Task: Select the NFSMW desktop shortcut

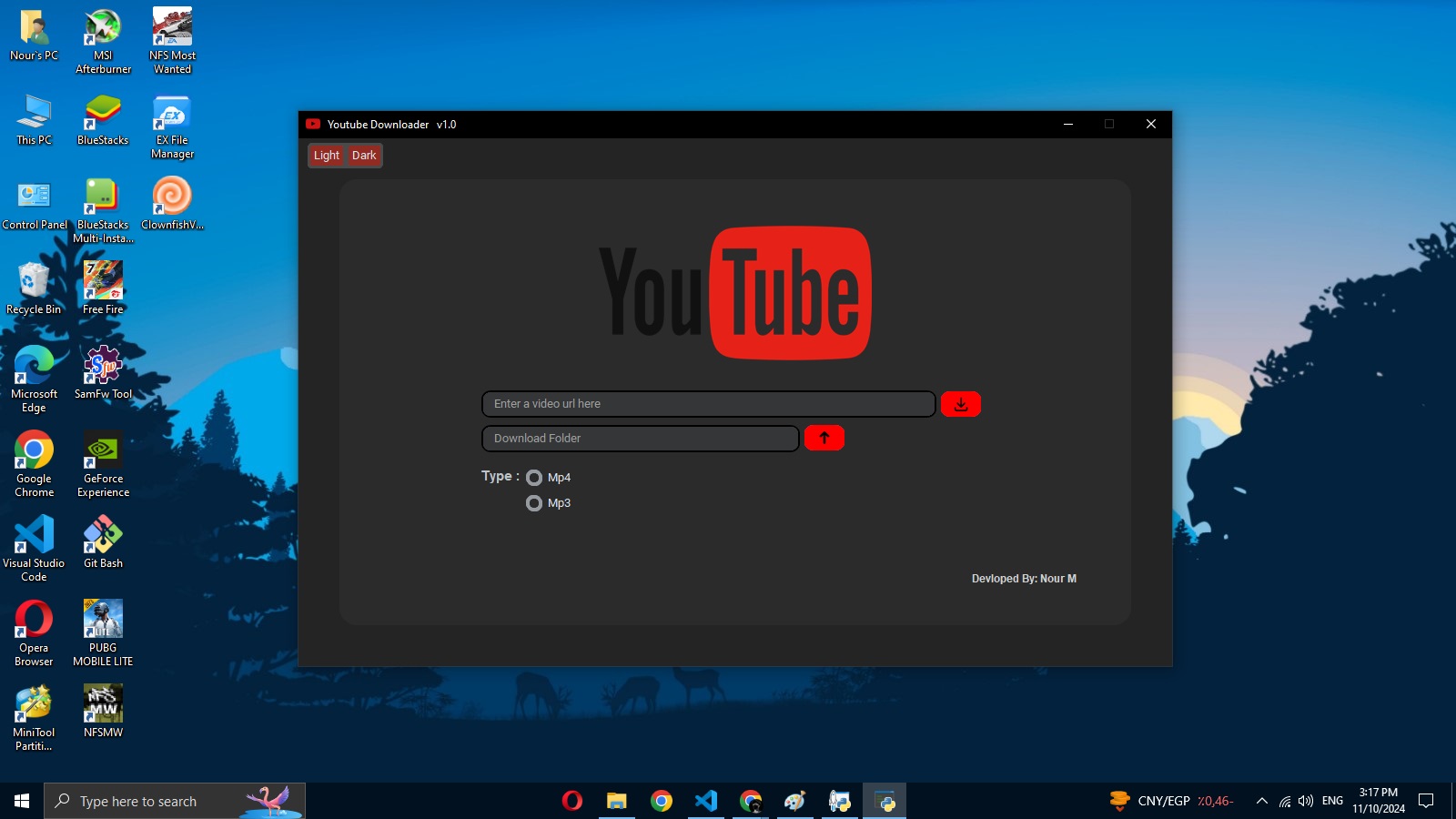Action: click(x=103, y=713)
